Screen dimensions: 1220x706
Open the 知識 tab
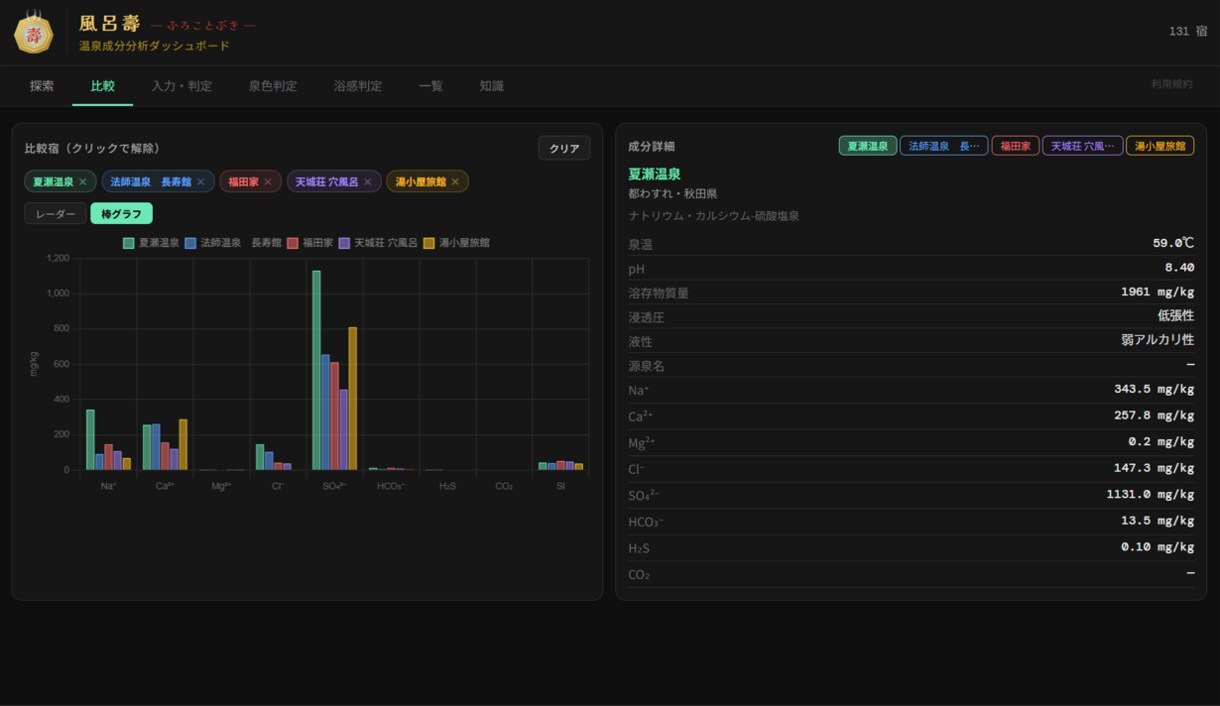[491, 86]
